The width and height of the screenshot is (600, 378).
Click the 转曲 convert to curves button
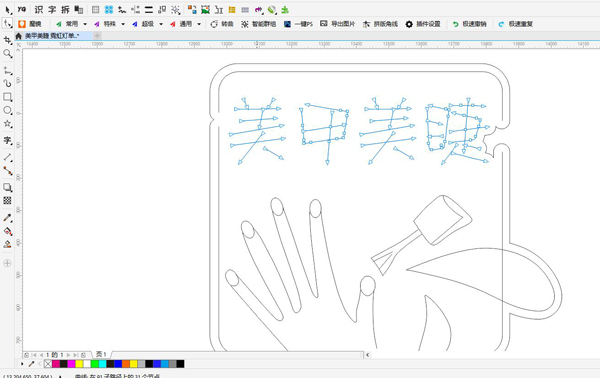tap(222, 24)
